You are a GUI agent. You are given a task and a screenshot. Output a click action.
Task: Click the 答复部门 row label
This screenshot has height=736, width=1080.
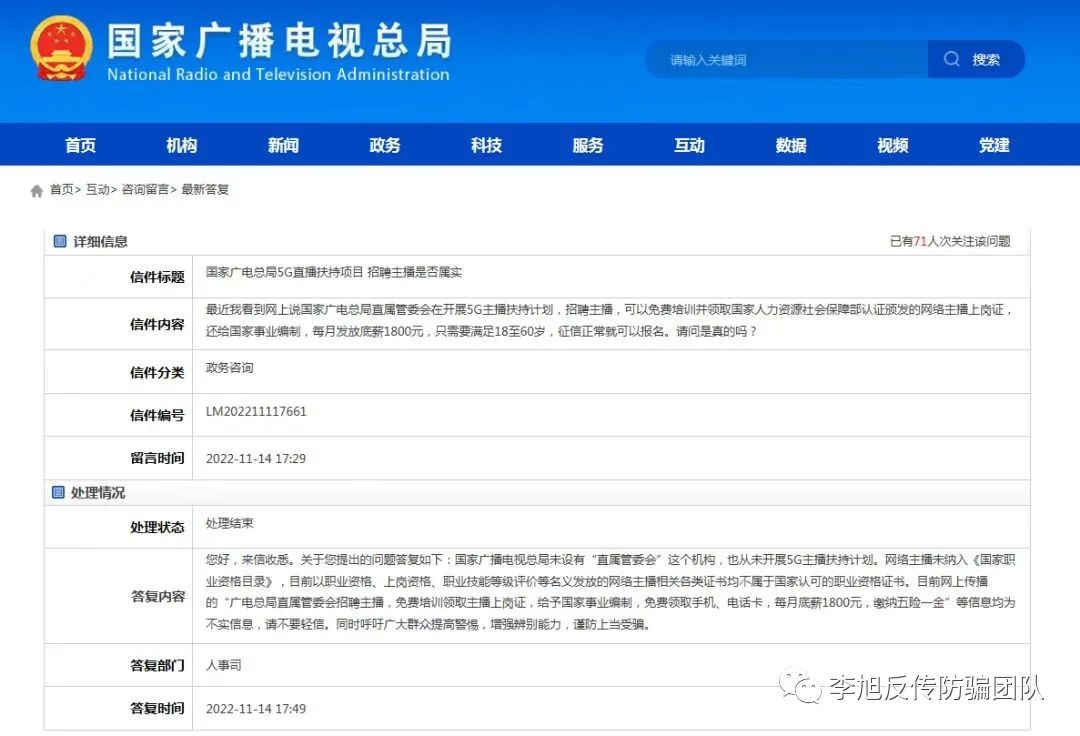[x=157, y=665]
